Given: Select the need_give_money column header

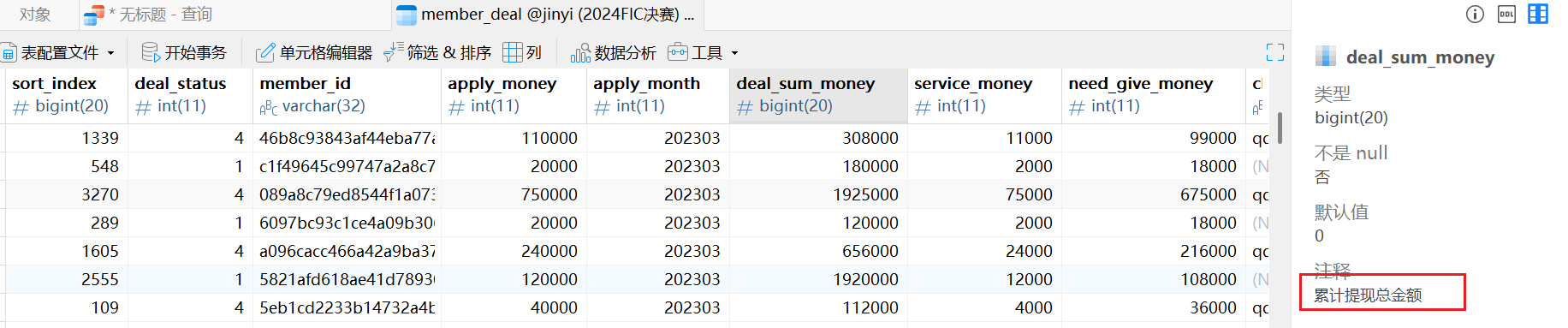Looking at the screenshot, I should pos(1153,95).
